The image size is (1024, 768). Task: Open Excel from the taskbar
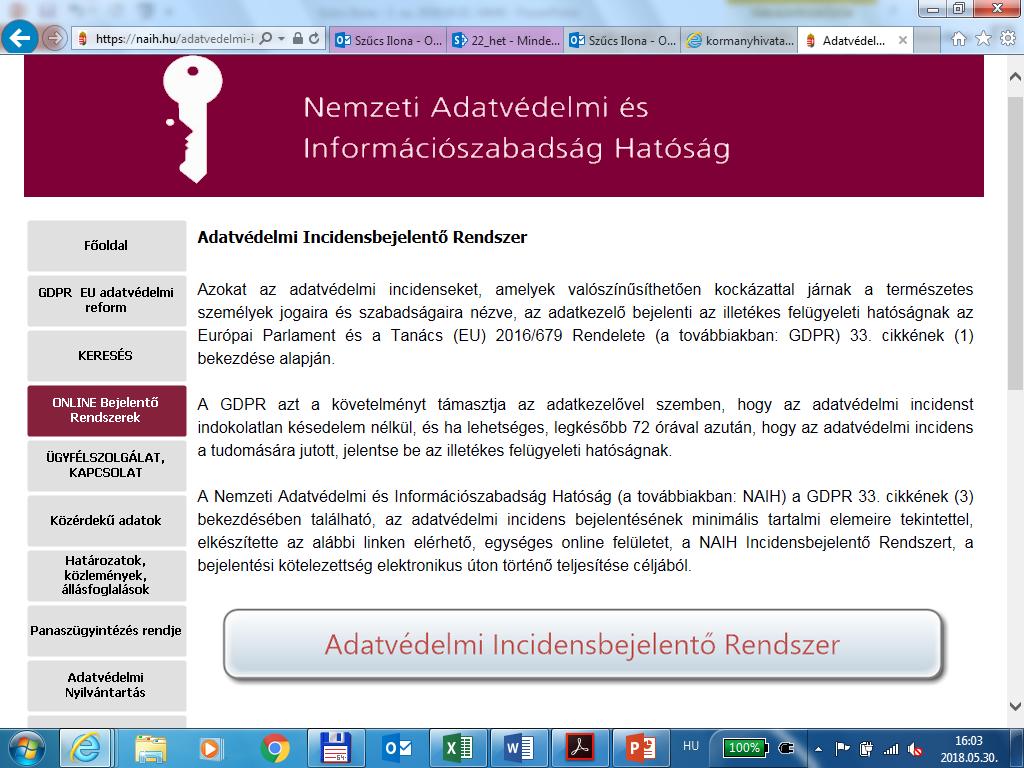458,748
